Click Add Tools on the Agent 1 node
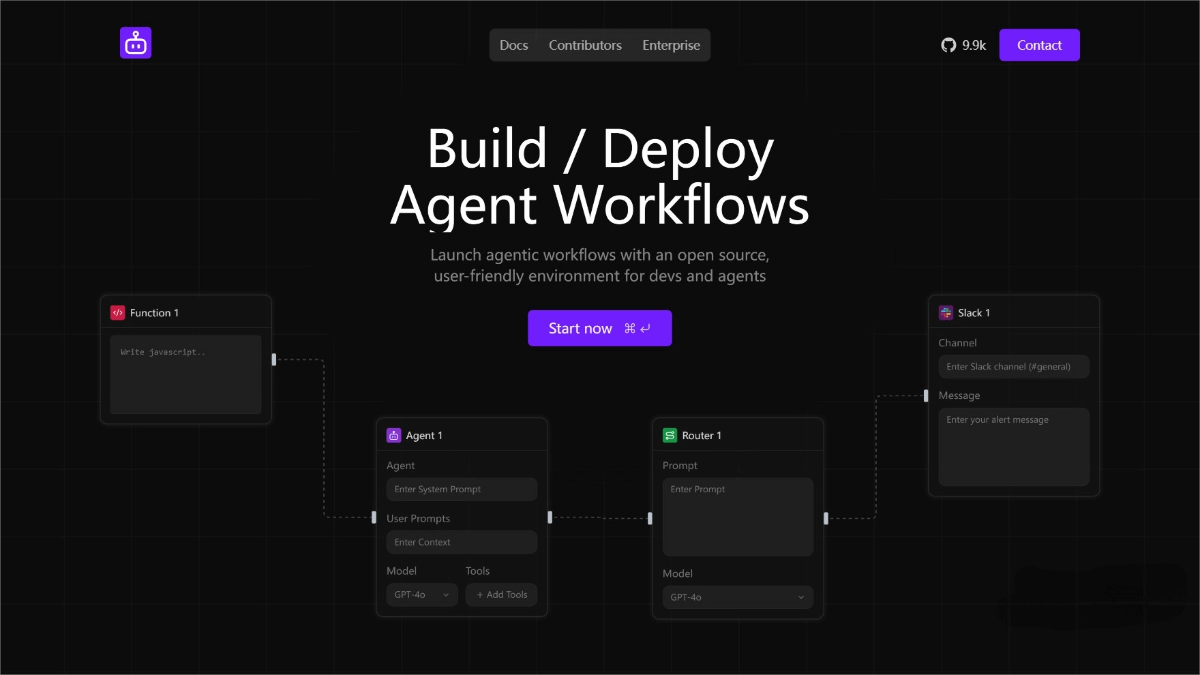 [x=501, y=594]
